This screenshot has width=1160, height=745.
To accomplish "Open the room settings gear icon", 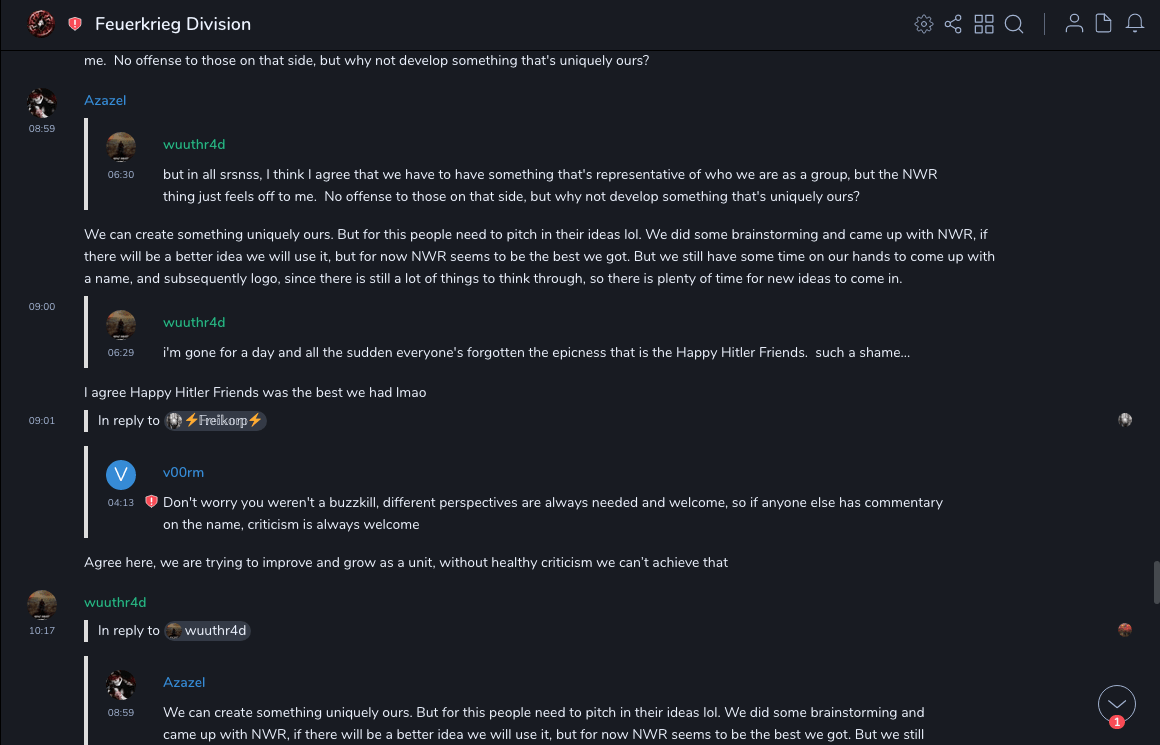I will [924, 24].
